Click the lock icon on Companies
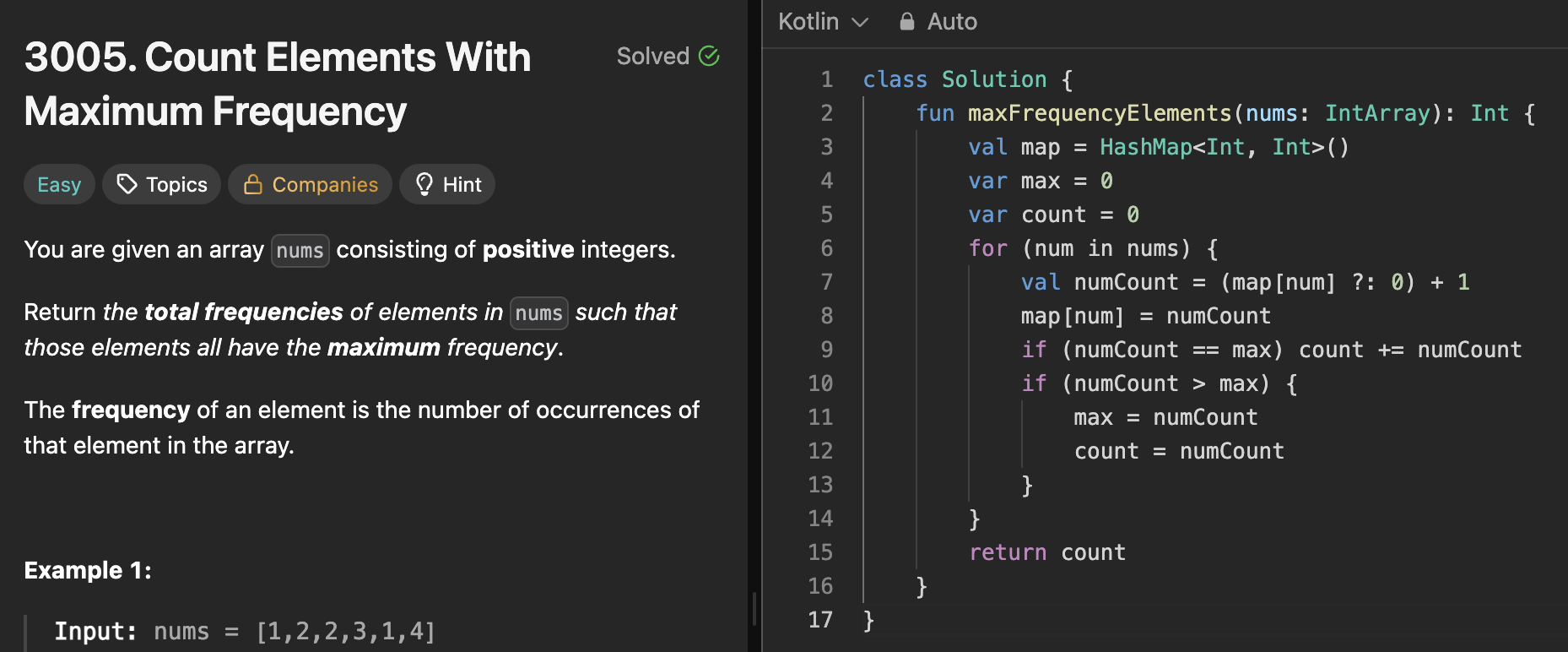The height and width of the screenshot is (652, 1568). (x=252, y=184)
